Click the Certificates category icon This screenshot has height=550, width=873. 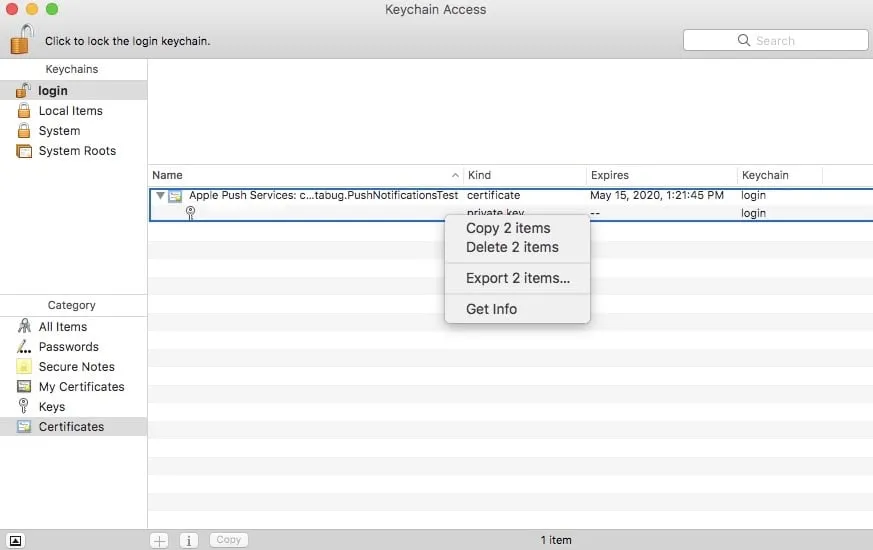pos(24,426)
